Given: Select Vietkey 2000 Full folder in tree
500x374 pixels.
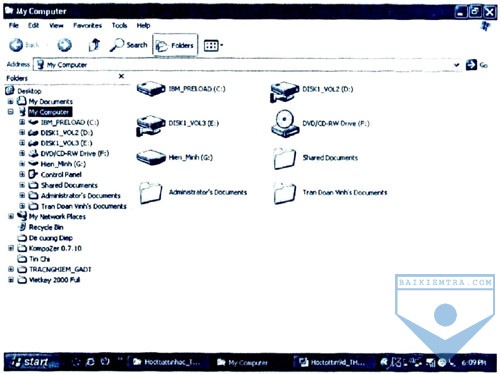Looking at the screenshot, I should [54, 280].
